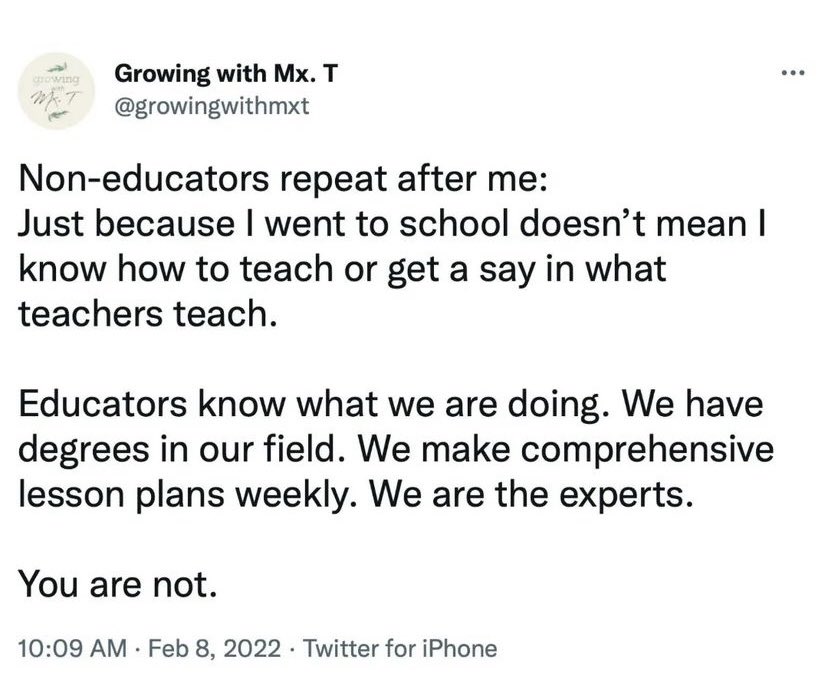Click the line starting 'Just because I went'
Image resolution: width=828 pixels, height=696 pixels.
[391, 223]
